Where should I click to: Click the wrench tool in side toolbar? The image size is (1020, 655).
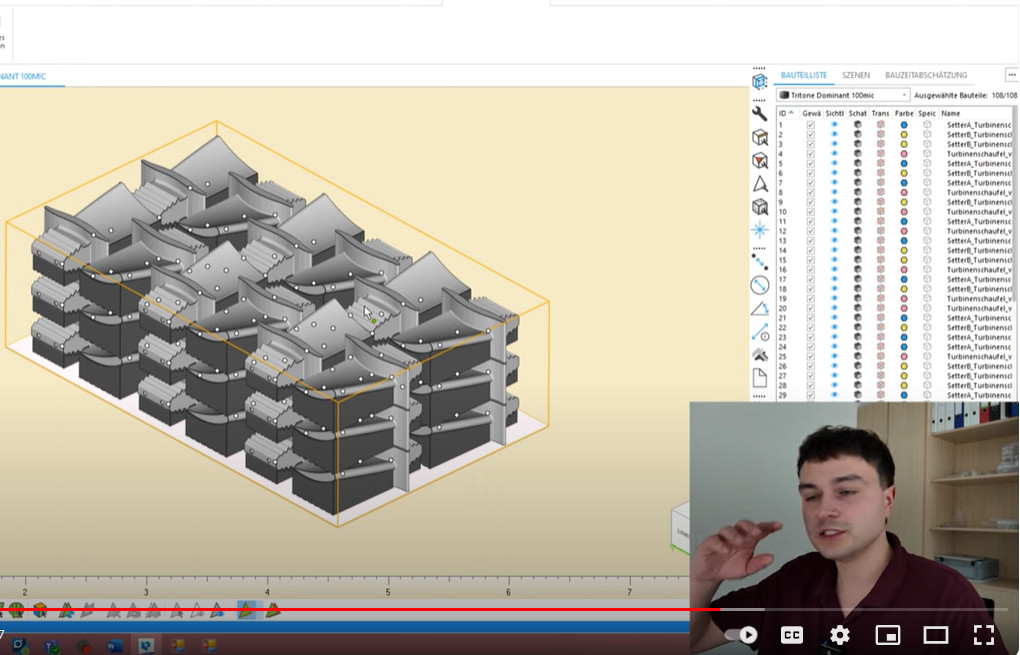pos(759,114)
